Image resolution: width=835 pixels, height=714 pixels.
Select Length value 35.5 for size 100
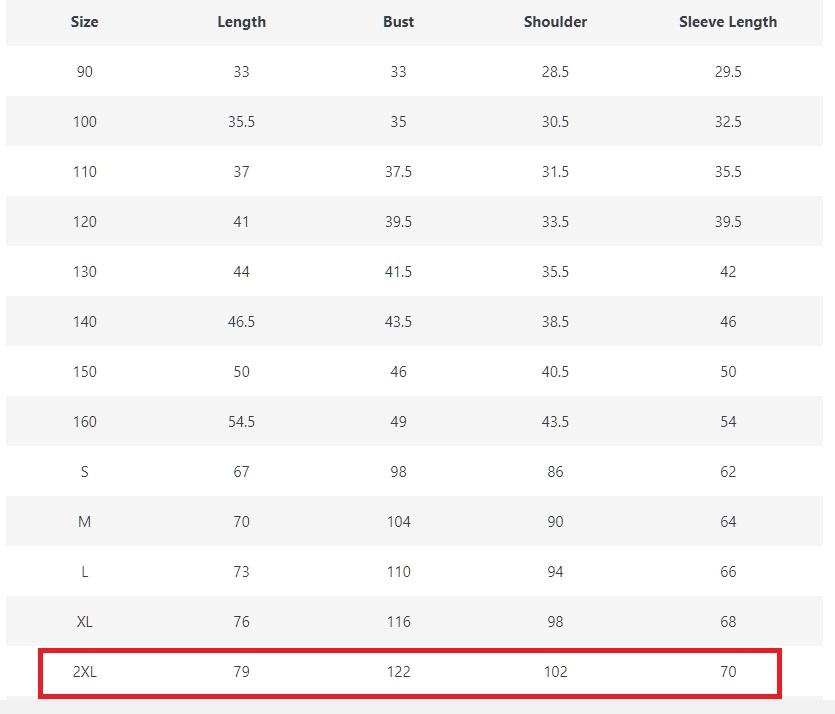(241, 122)
